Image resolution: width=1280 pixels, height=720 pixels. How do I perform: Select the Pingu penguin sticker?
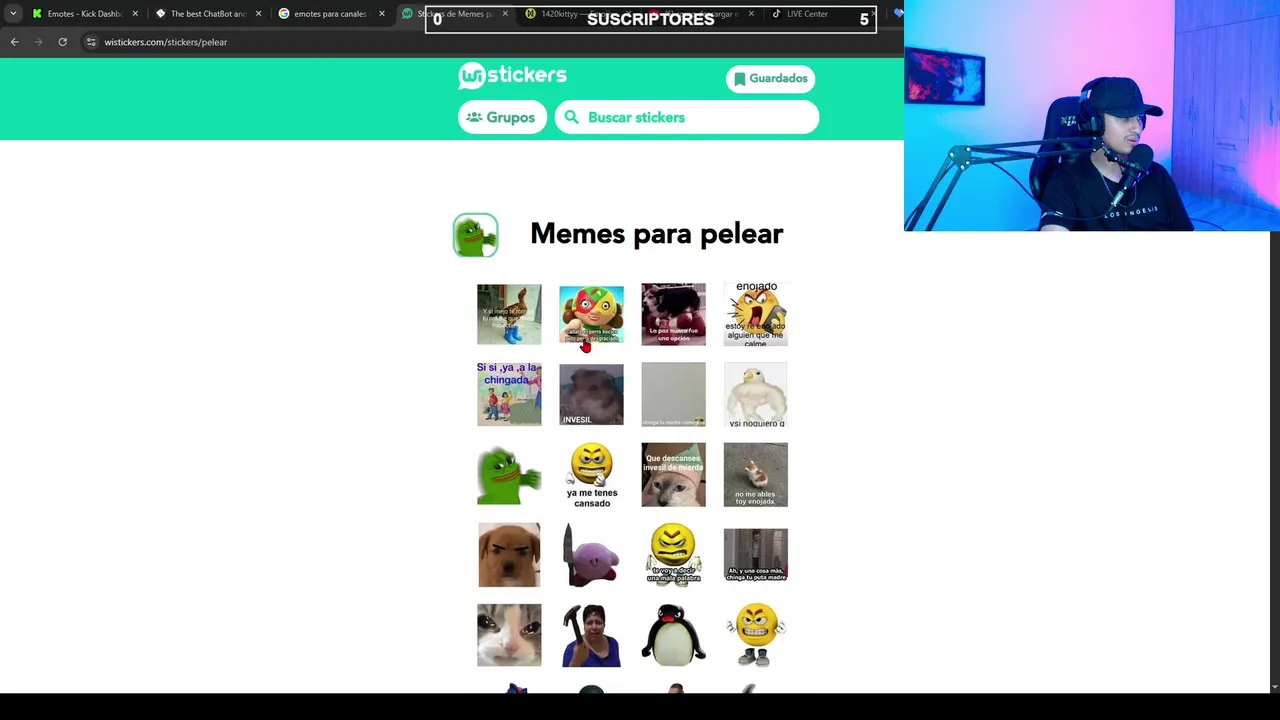673,635
